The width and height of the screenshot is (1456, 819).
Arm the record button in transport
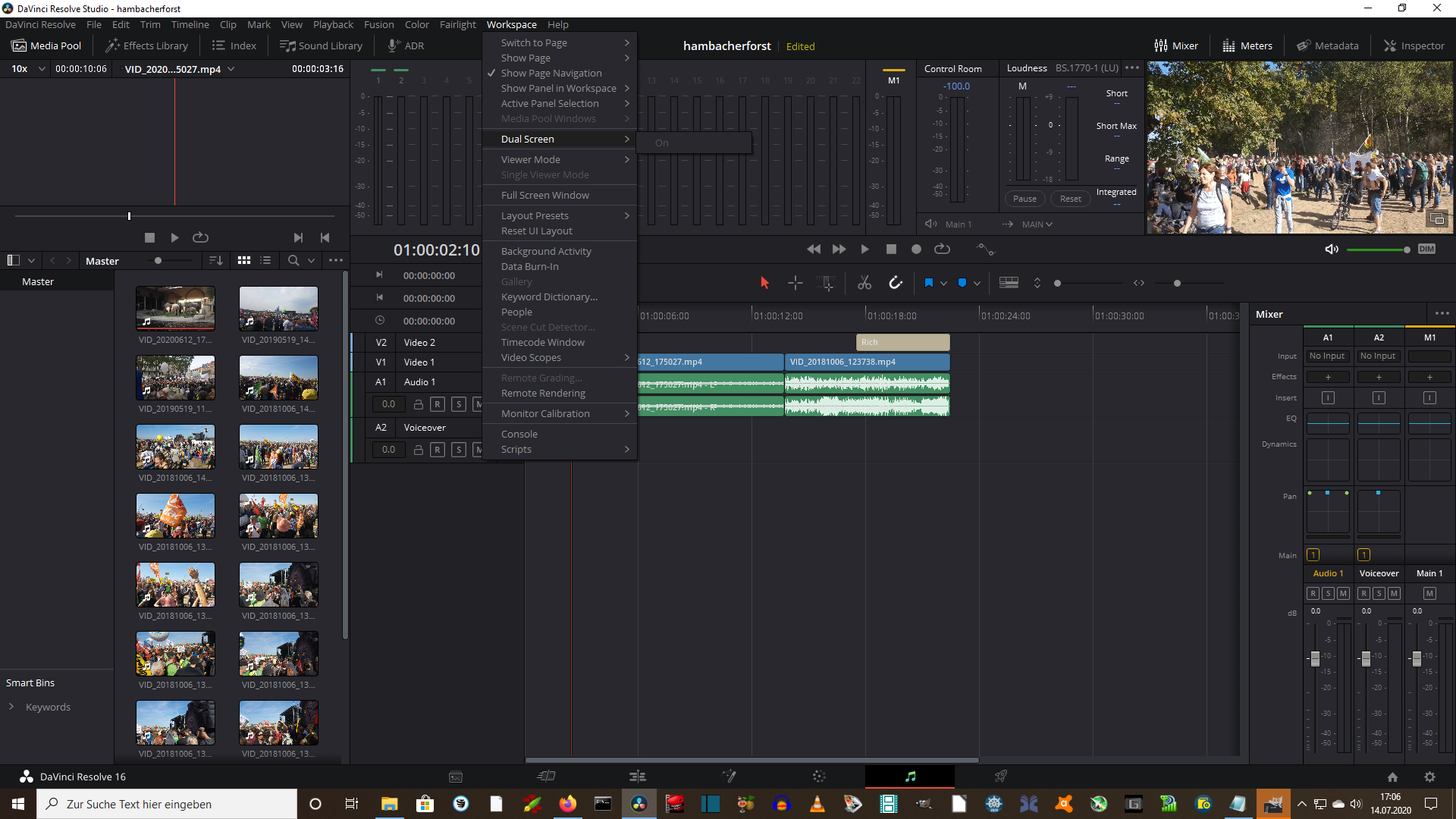click(x=916, y=249)
